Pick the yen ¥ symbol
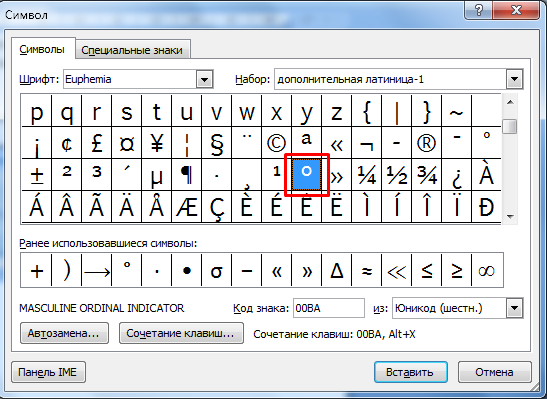 156,143
